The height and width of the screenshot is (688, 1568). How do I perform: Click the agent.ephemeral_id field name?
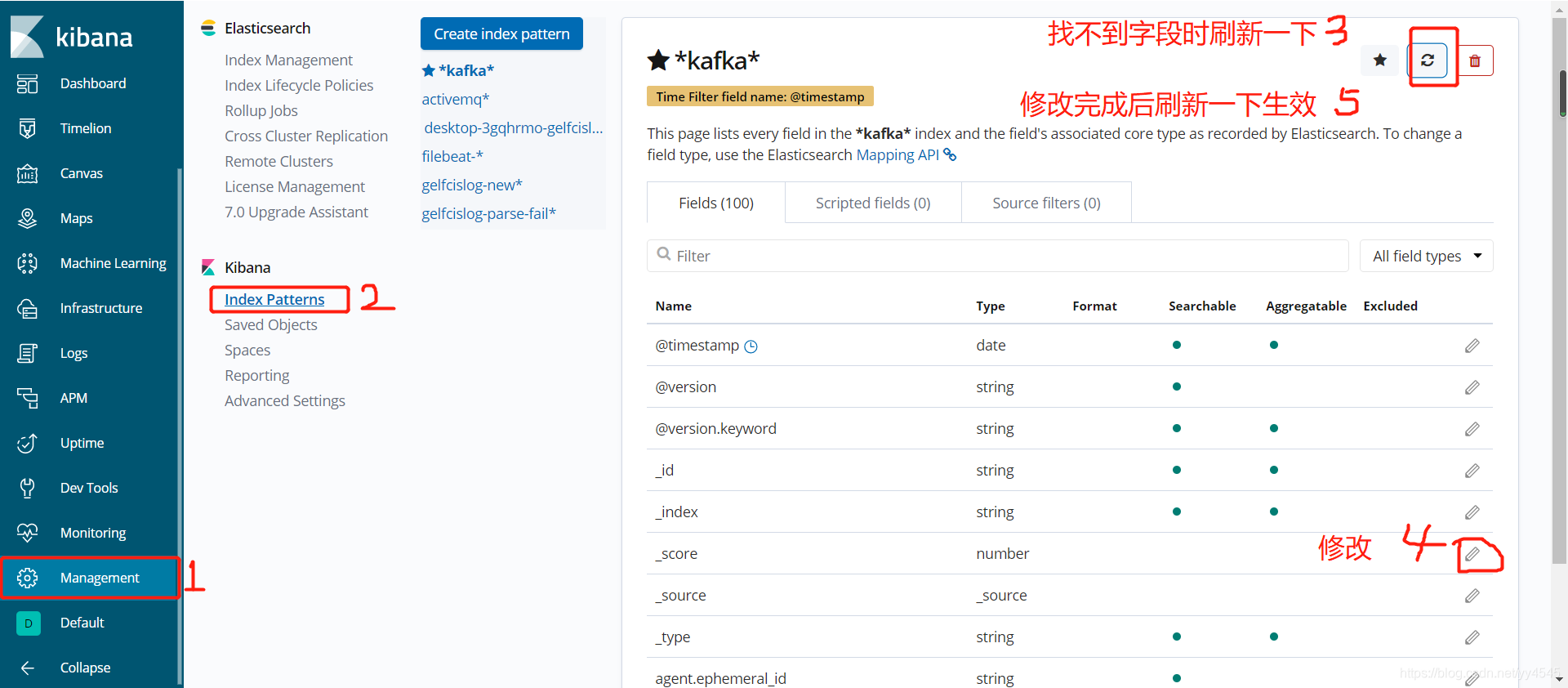720,678
